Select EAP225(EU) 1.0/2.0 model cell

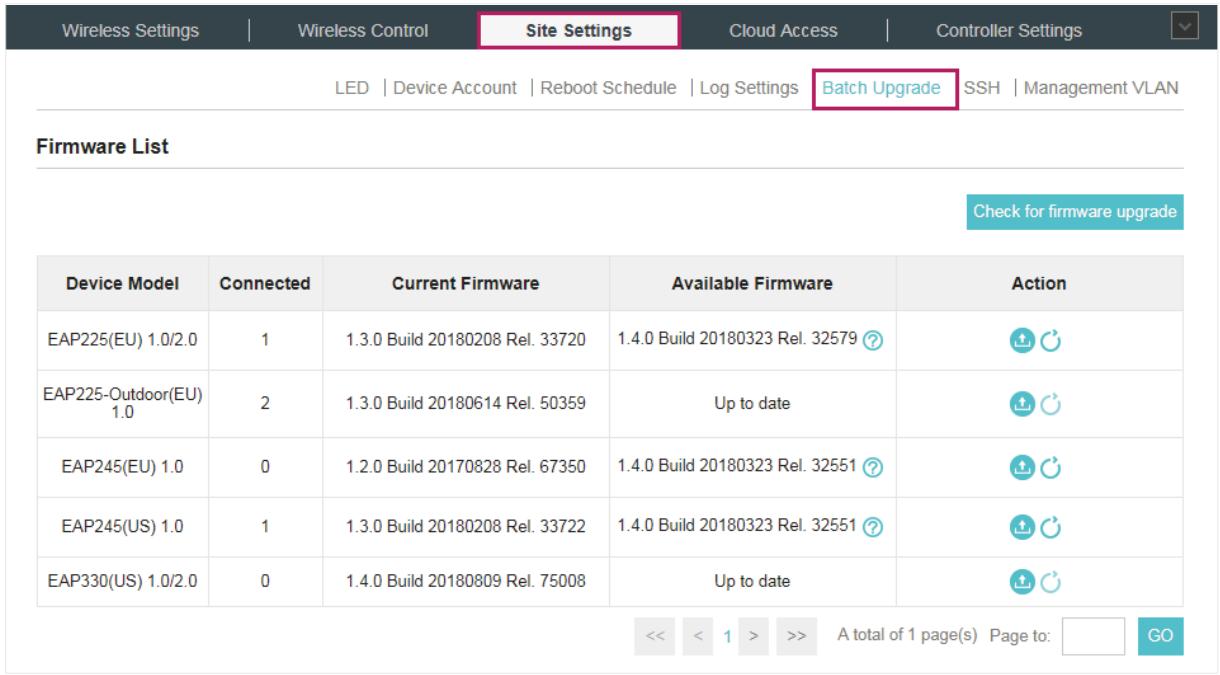[123, 339]
